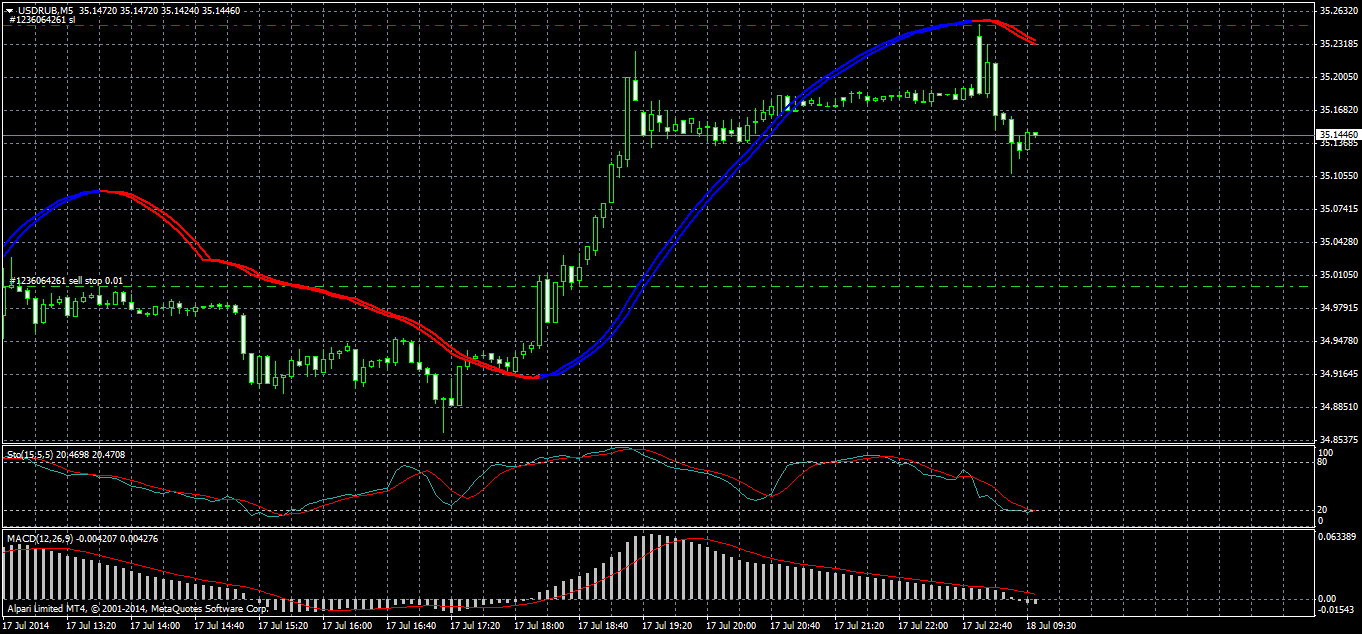Click the USDRUB,M5 chart title
This screenshot has width=1362, height=634.
(x=44, y=10)
